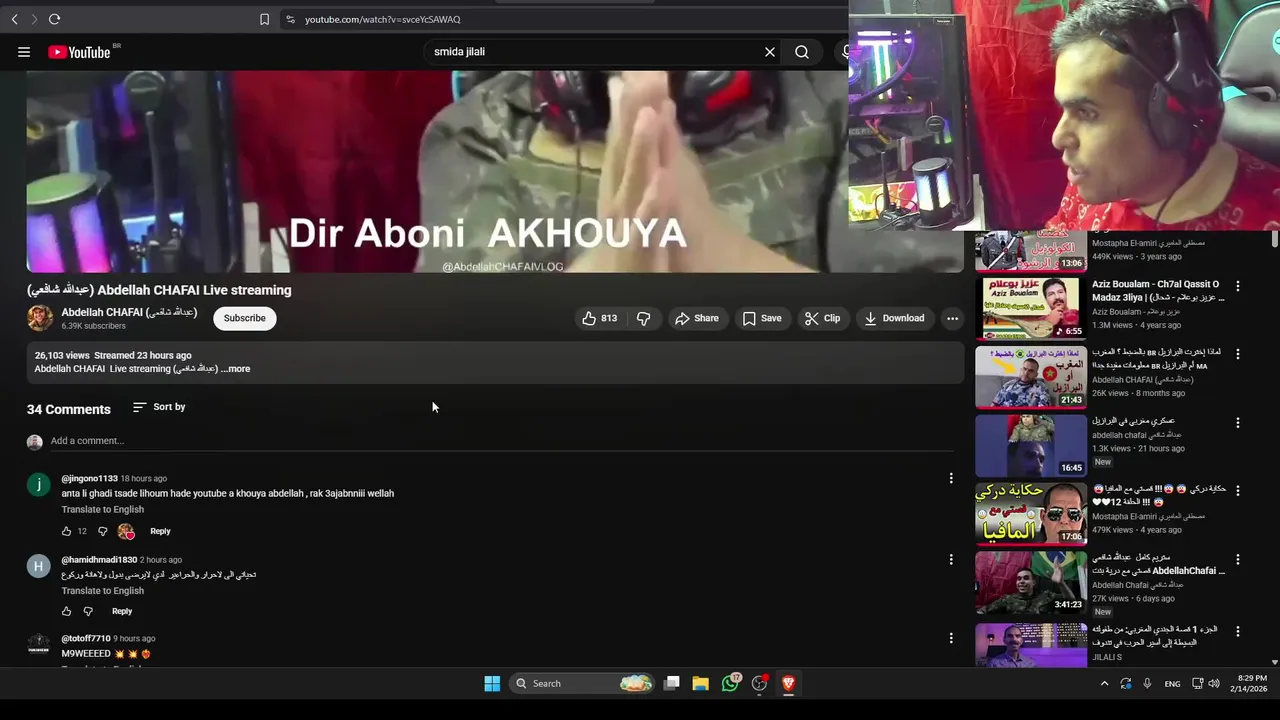Open the 16:45 suggested video thumbnail
1280x720 pixels.
(x=1031, y=445)
